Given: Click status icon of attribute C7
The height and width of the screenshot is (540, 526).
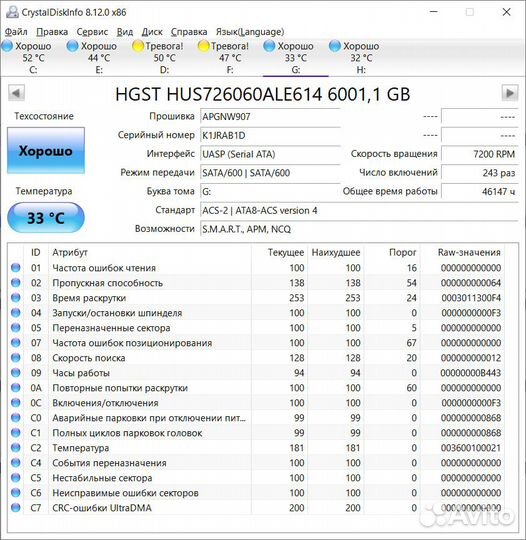Looking at the screenshot, I should click(x=16, y=507).
